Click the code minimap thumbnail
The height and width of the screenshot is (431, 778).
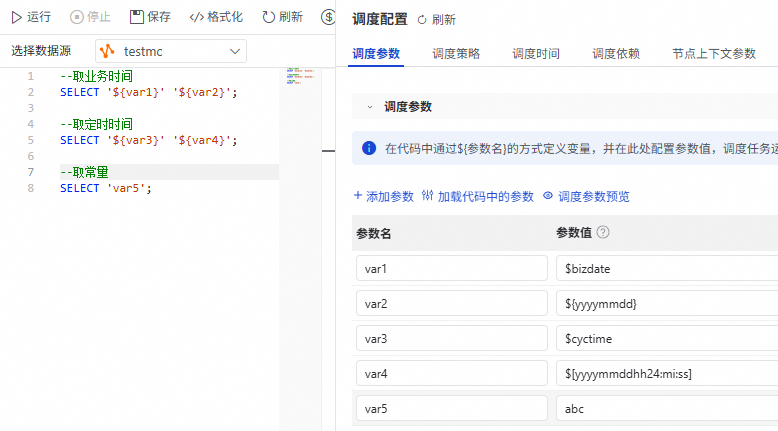pos(300,76)
